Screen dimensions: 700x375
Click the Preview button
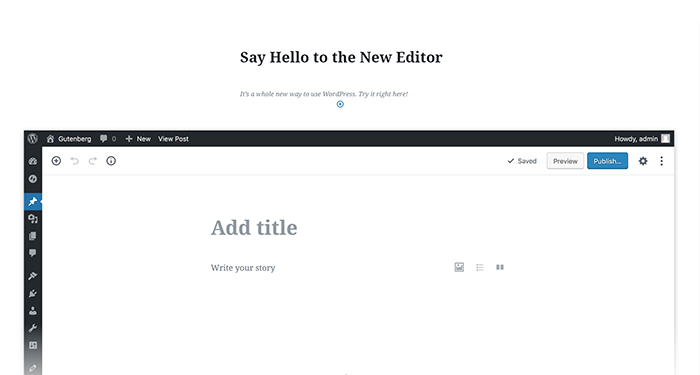[565, 161]
